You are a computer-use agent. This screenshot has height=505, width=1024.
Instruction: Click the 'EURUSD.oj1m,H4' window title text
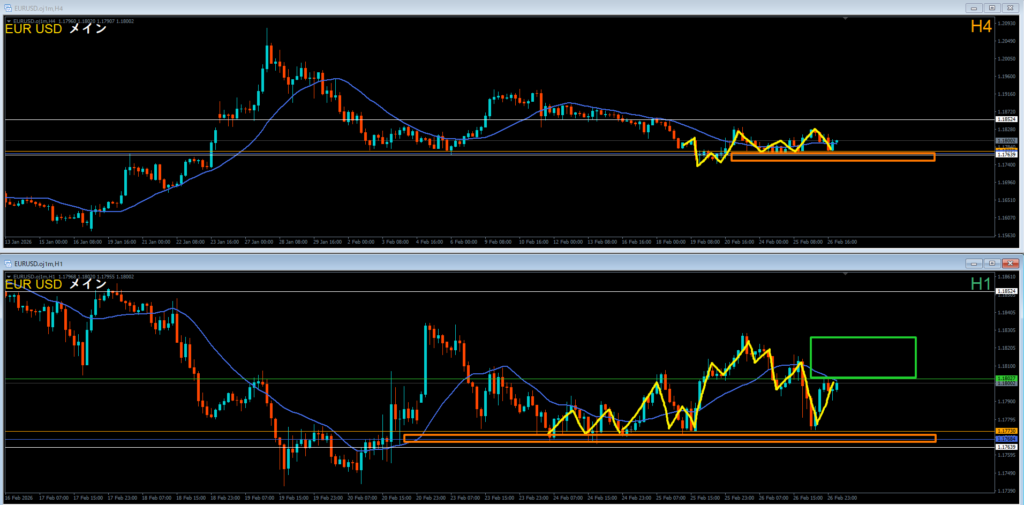pyautogui.click(x=38, y=8)
